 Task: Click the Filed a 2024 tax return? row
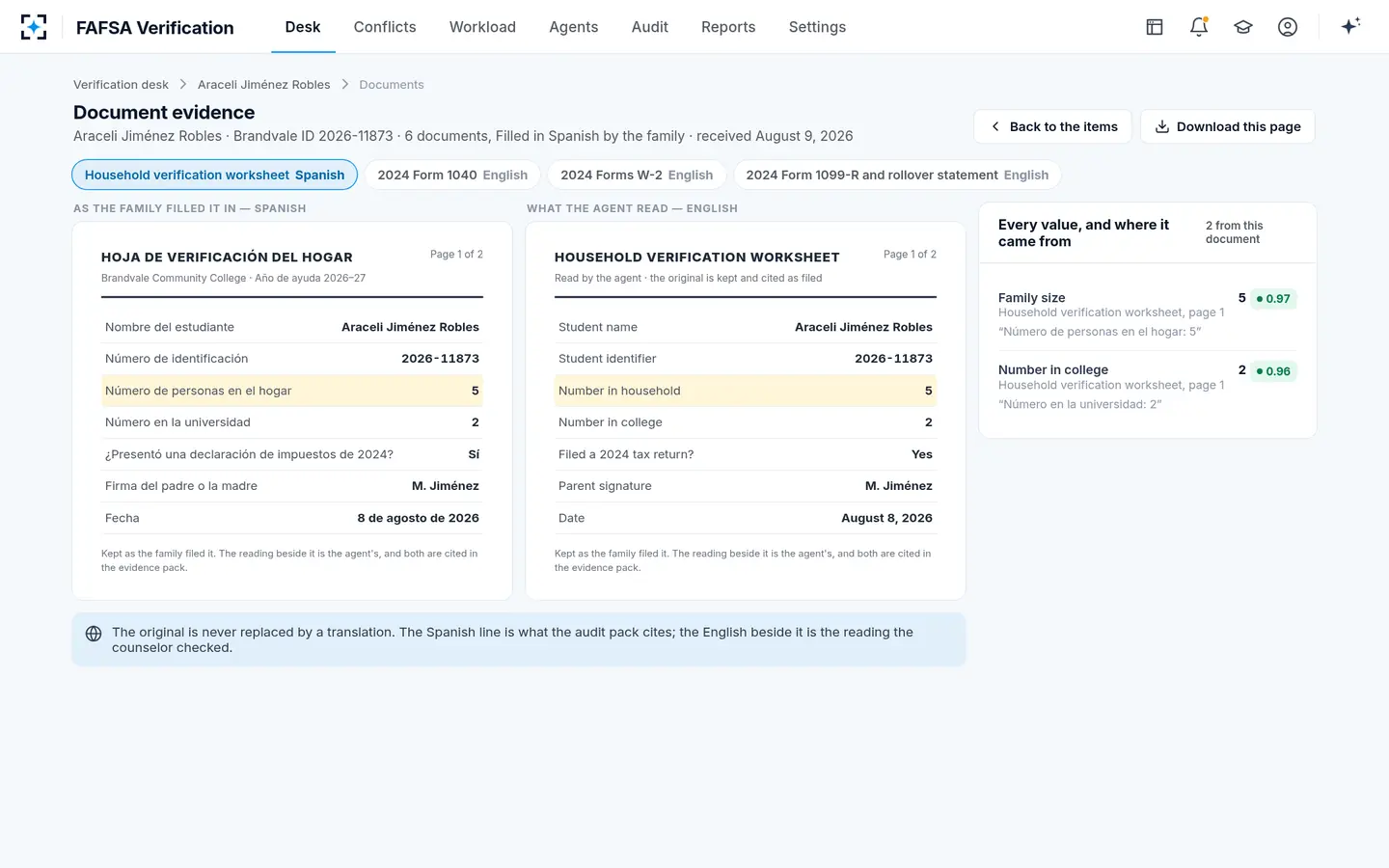[746, 454]
